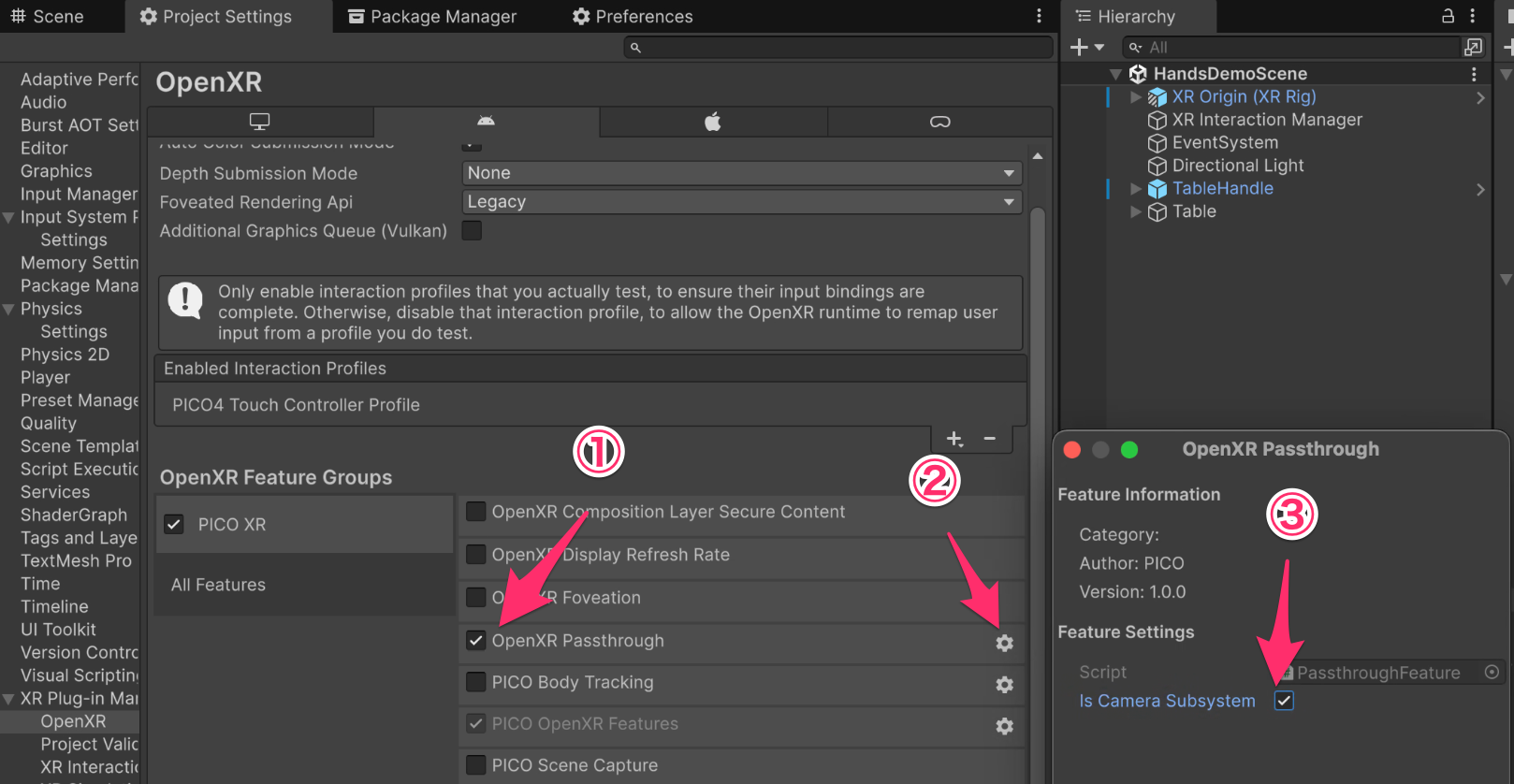Expand the Table object
Viewport: 1514px width, 784px height.
(1136, 211)
